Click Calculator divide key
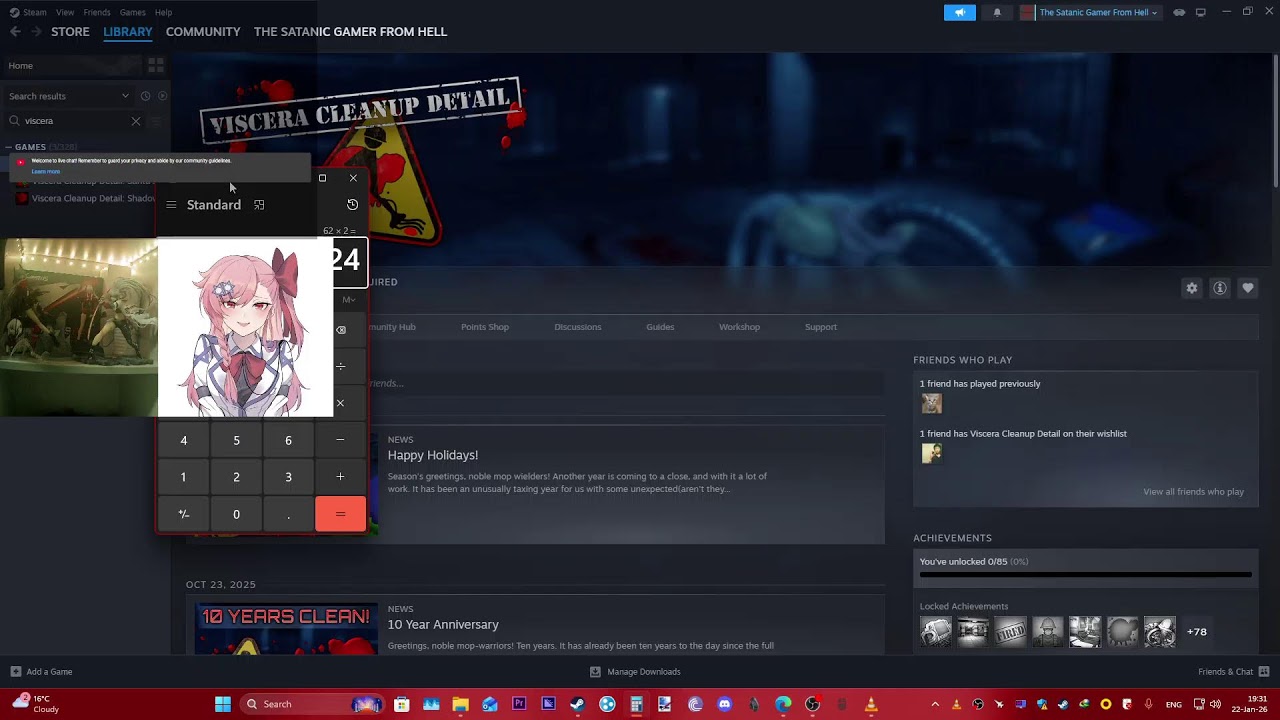Image resolution: width=1280 pixels, height=720 pixels. point(340,367)
